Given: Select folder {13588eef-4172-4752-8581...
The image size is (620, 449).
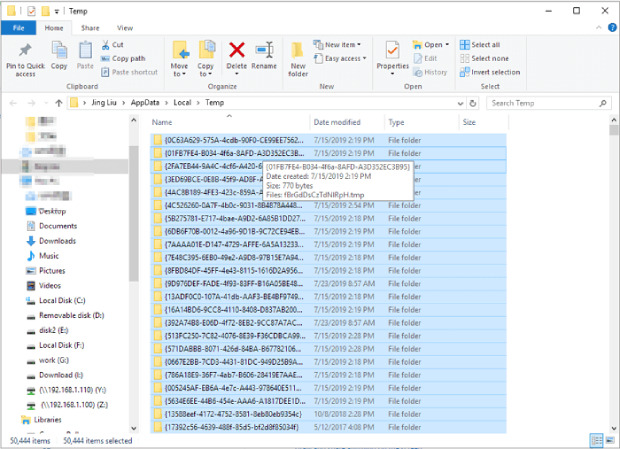Looking at the screenshot, I should click(x=328, y=414).
